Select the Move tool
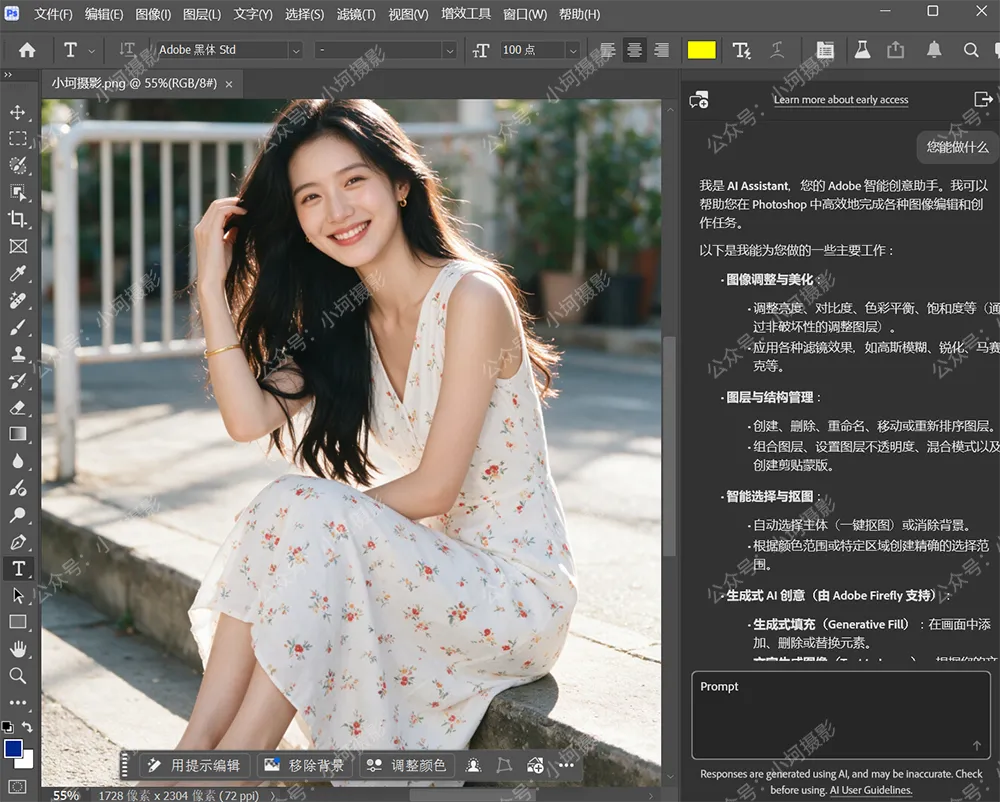Screen dimensions: 1000x802 pyautogui.click(x=18, y=112)
